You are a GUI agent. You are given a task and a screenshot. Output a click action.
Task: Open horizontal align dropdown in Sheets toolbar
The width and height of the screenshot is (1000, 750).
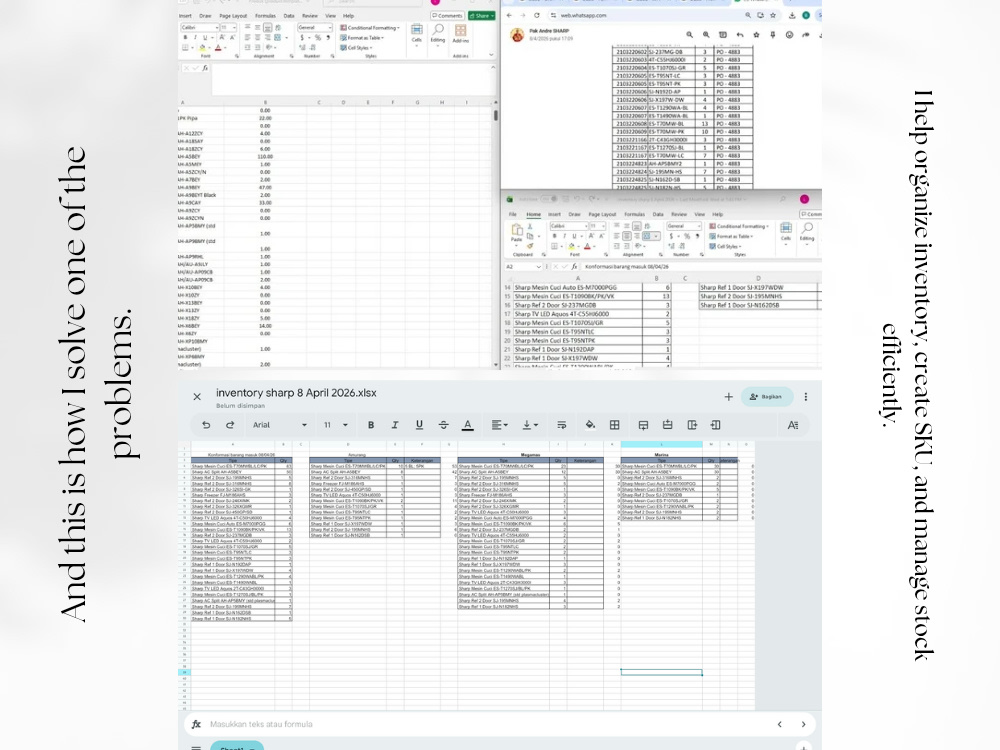pos(499,425)
